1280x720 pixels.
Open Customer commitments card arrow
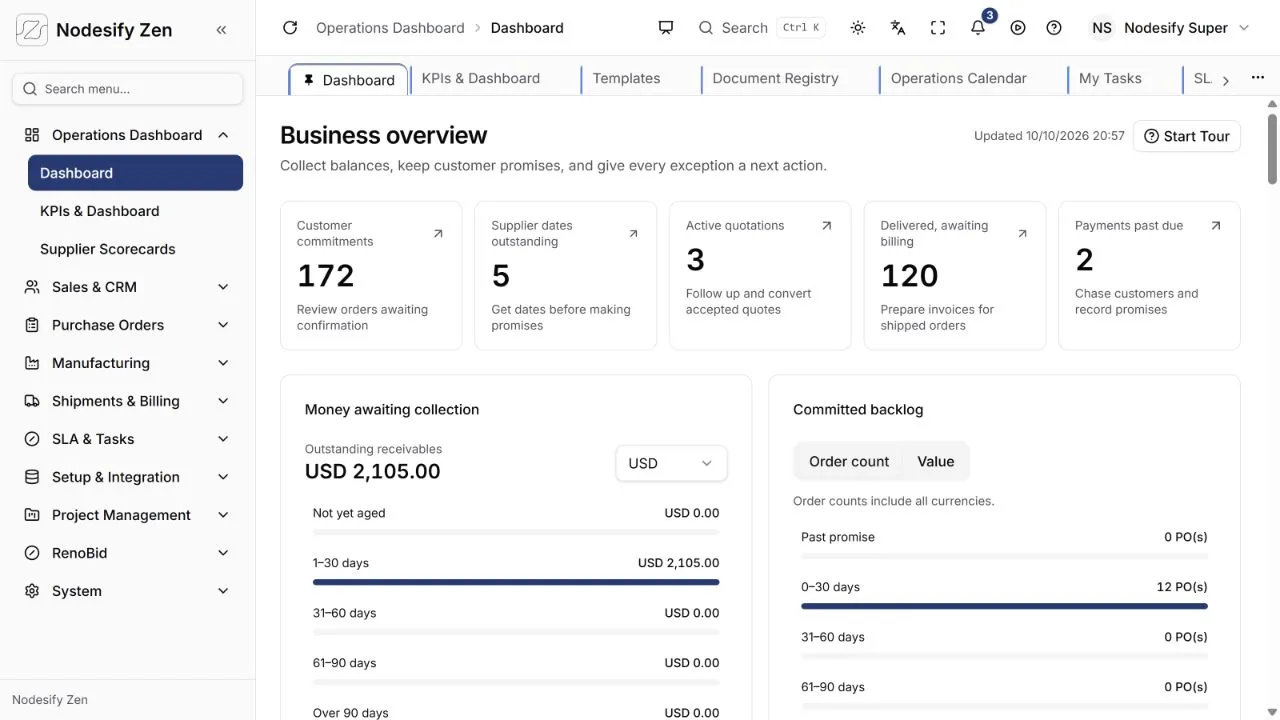pos(438,233)
